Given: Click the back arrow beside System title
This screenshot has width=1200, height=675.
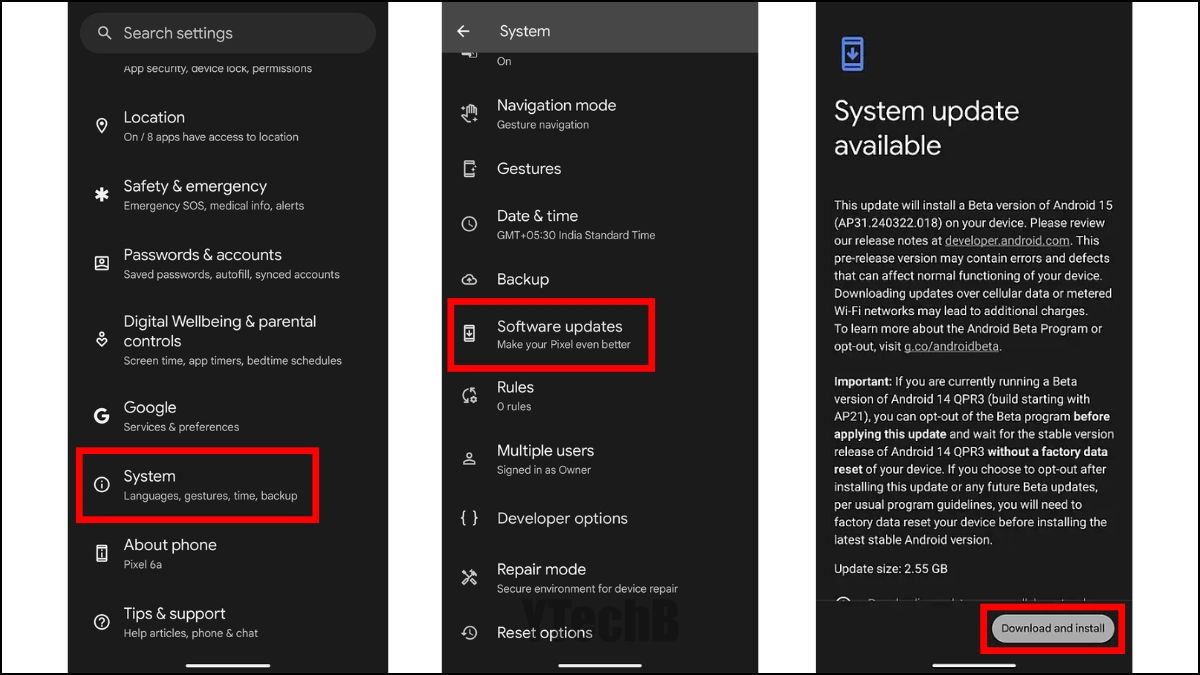Looking at the screenshot, I should [463, 30].
